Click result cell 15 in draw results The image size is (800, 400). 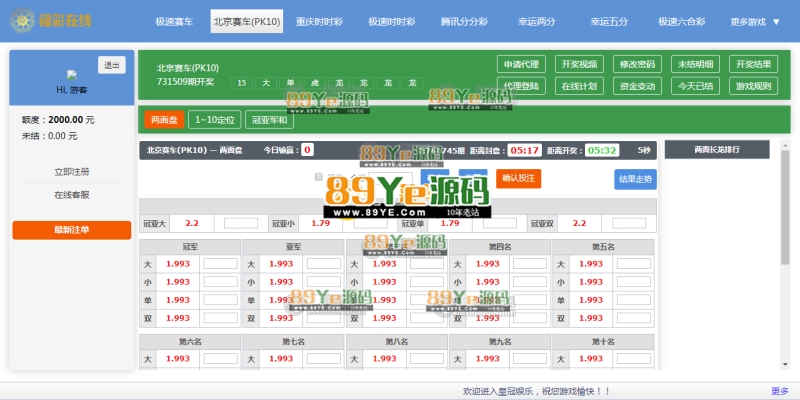coord(242,83)
